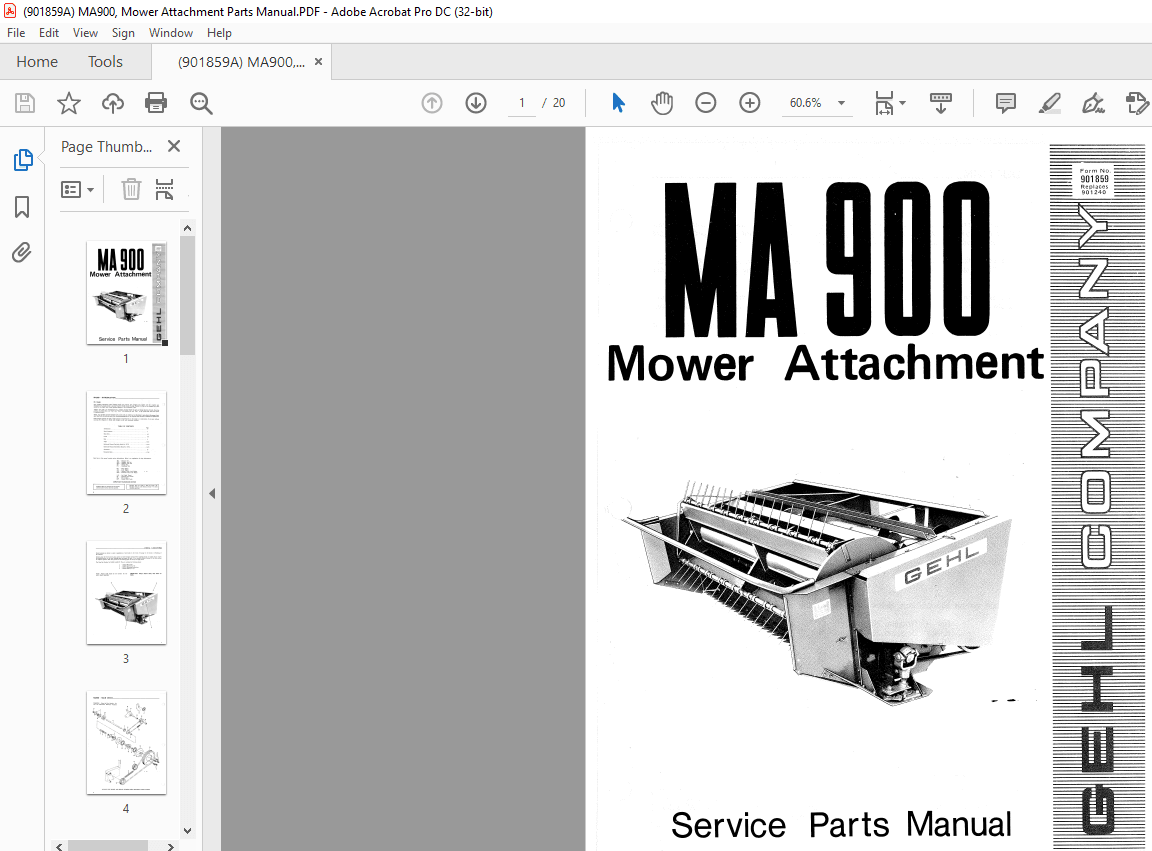The image size is (1152, 851).
Task: Select the pointer Selection tool
Action: click(x=619, y=103)
